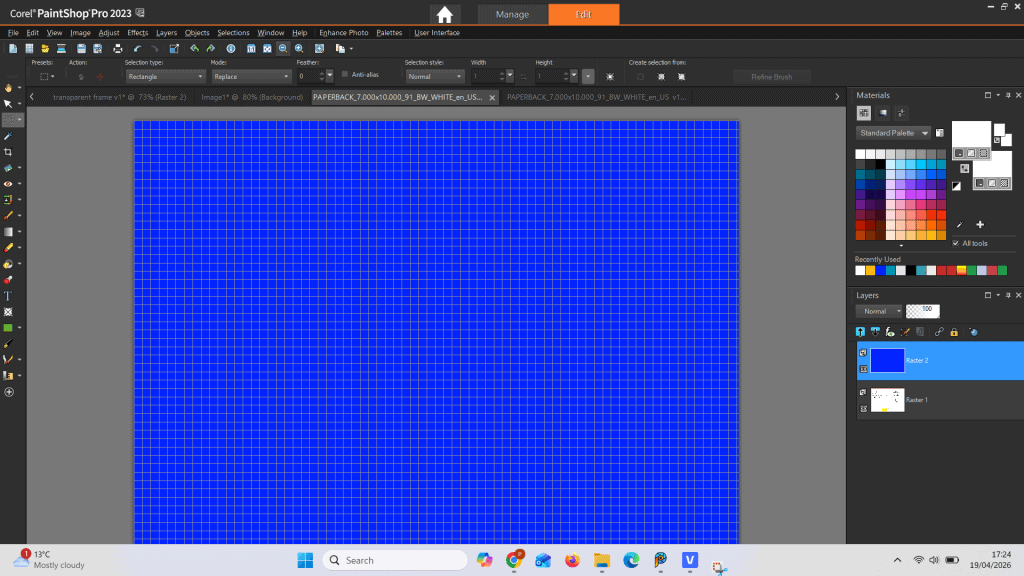Select the Paint Brush tool
This screenshot has height=576, width=1024.
(x=8, y=216)
